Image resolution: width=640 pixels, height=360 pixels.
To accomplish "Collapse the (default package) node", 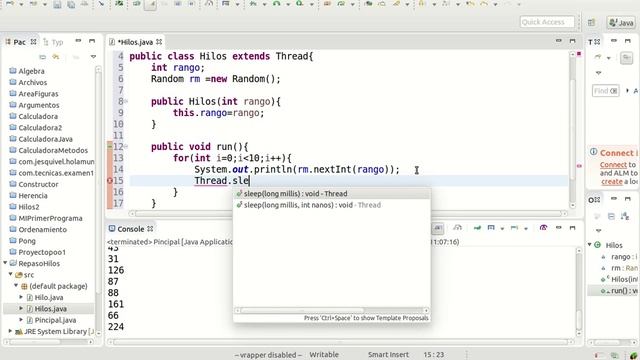I will click(16, 286).
